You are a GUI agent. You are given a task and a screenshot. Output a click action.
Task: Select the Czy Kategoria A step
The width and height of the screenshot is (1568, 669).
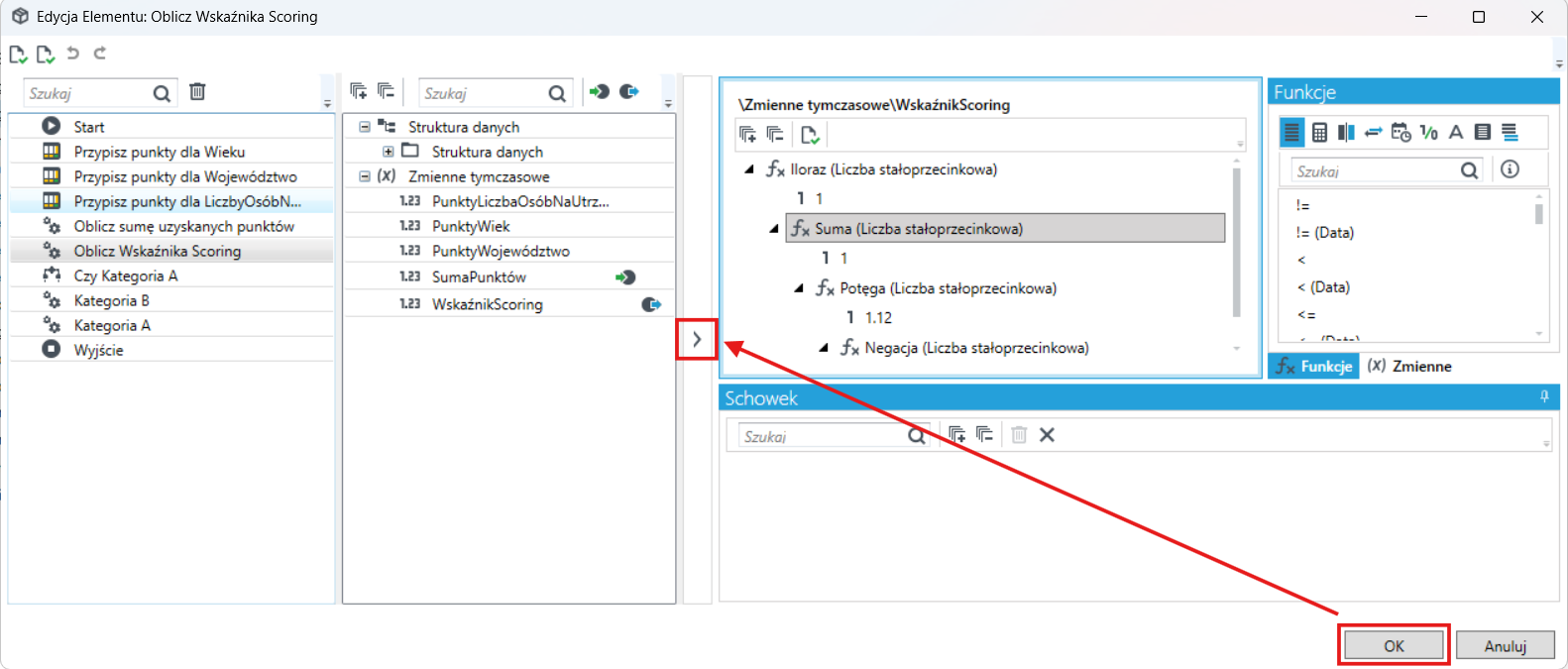coord(171,276)
